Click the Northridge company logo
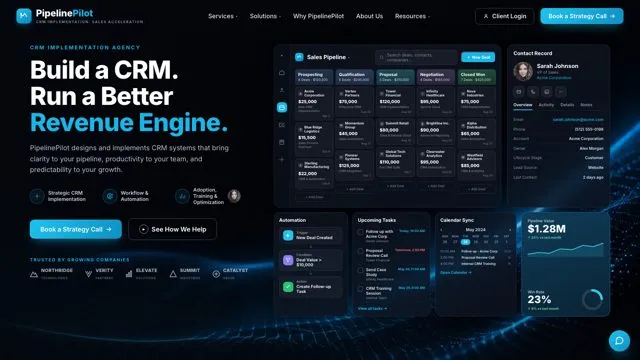The image size is (640, 360). coord(51,274)
